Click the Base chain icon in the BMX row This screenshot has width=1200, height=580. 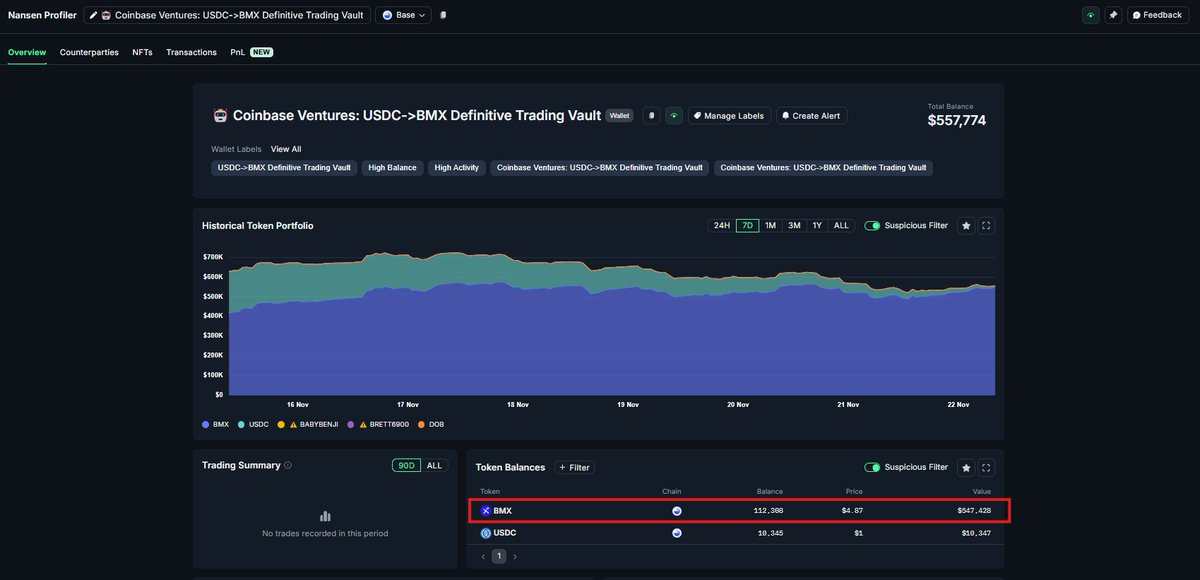tap(677, 511)
